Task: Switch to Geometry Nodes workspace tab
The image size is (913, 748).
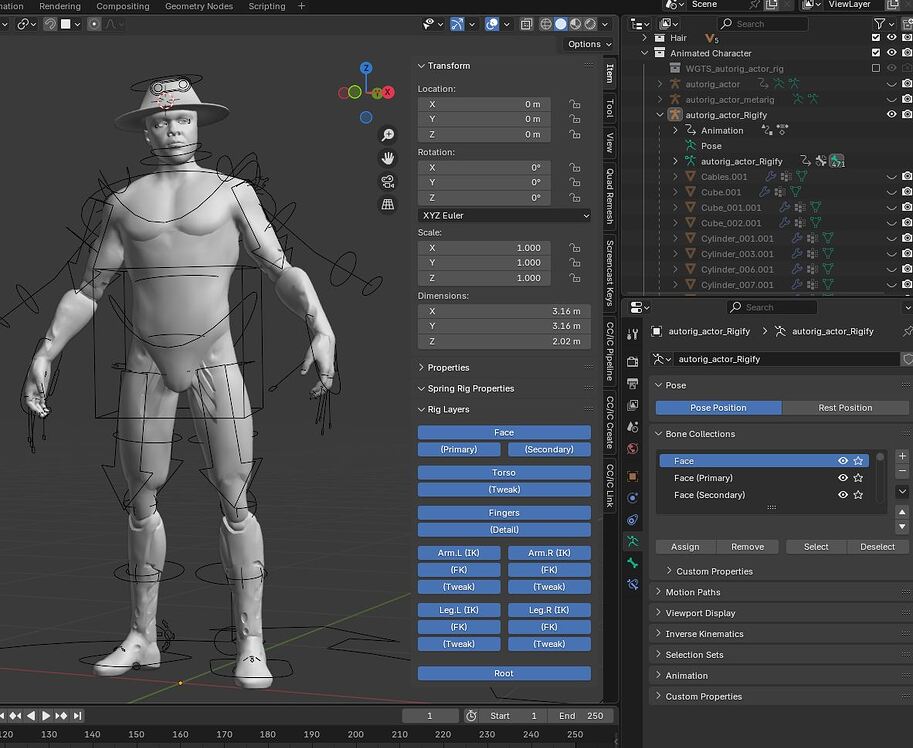Action: 199,6
